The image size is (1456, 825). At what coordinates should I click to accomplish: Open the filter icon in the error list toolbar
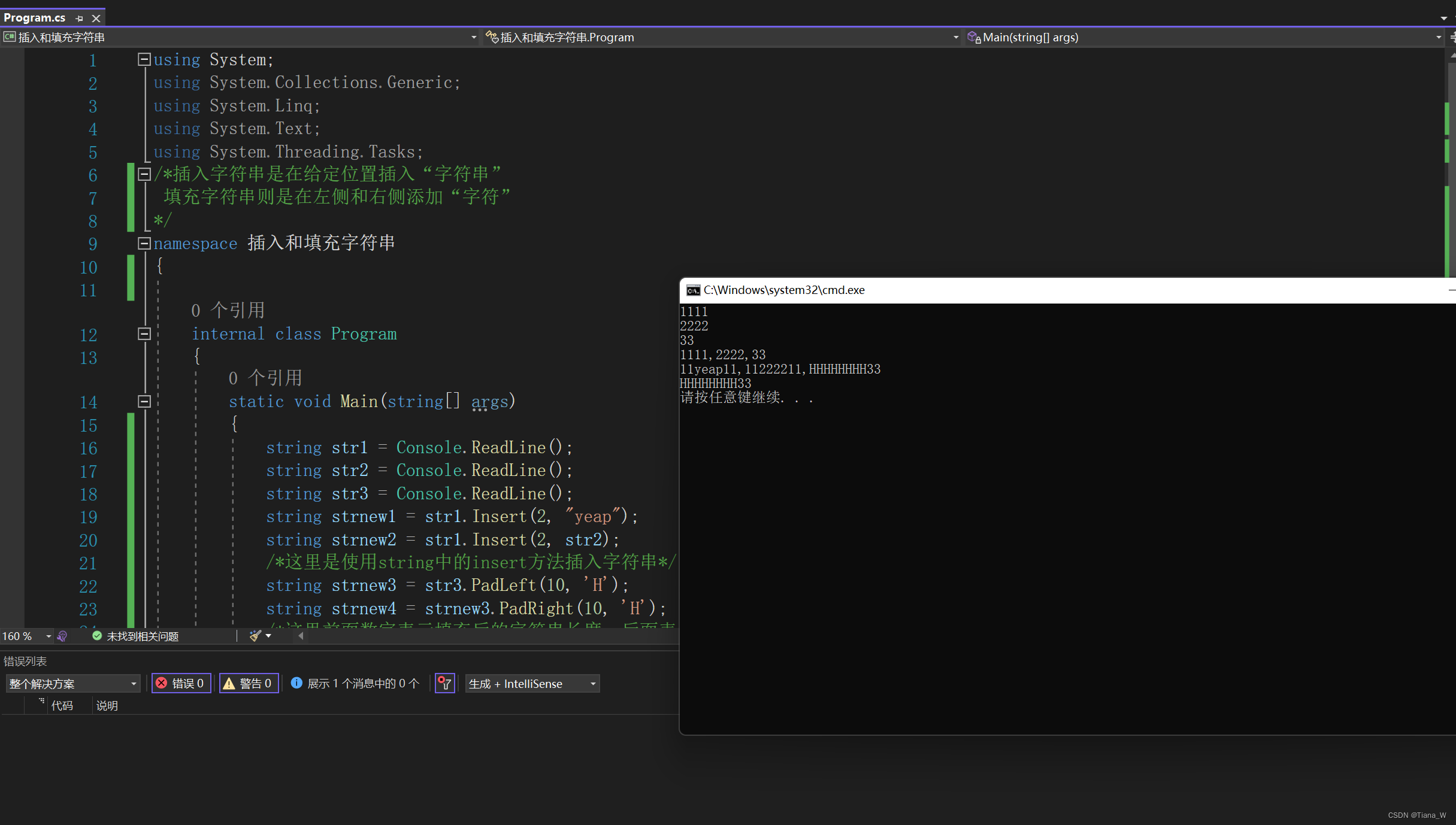[x=444, y=683]
